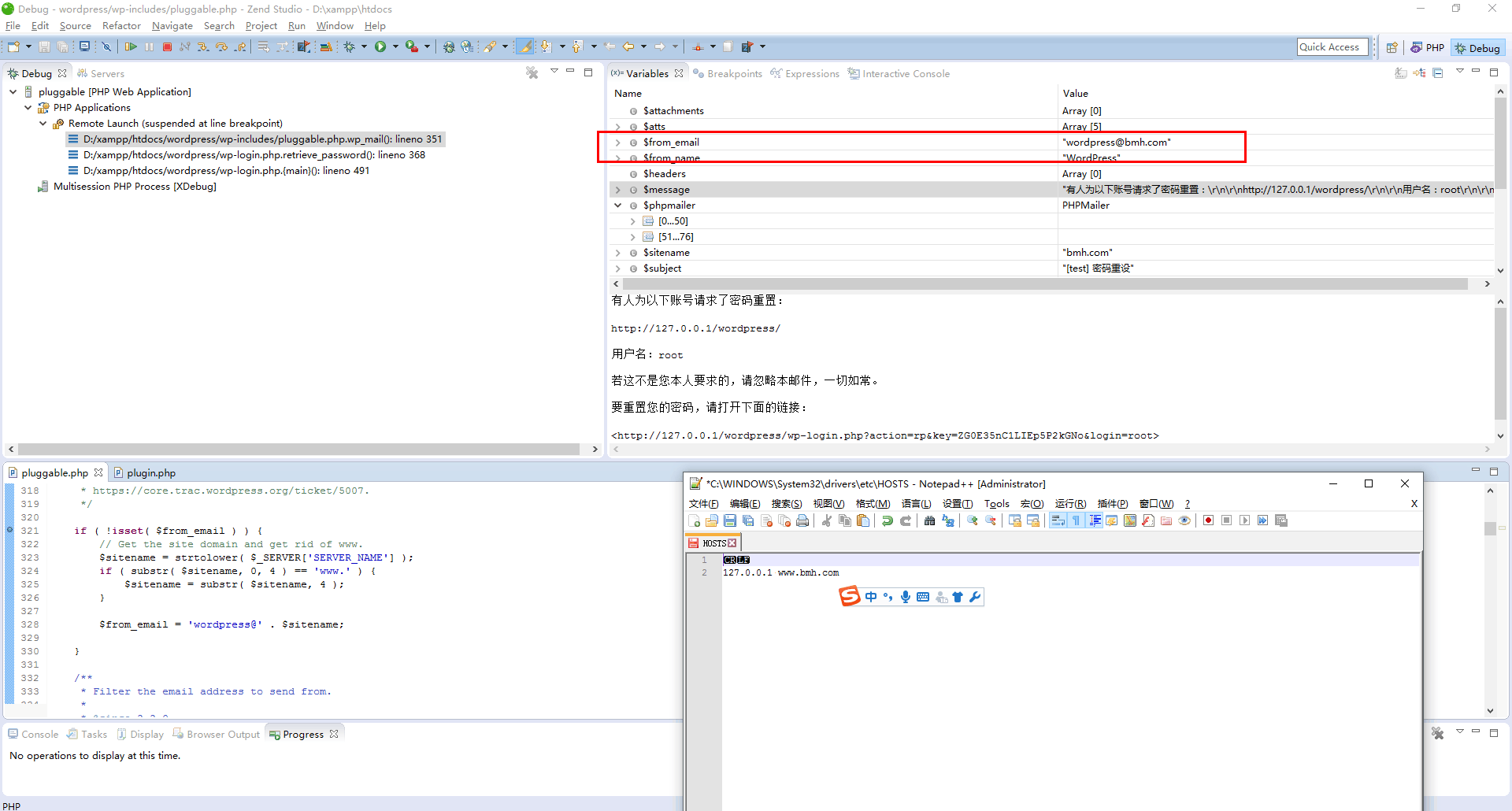Click Cut scissors icon in Notepad++ toolbar

click(x=826, y=520)
